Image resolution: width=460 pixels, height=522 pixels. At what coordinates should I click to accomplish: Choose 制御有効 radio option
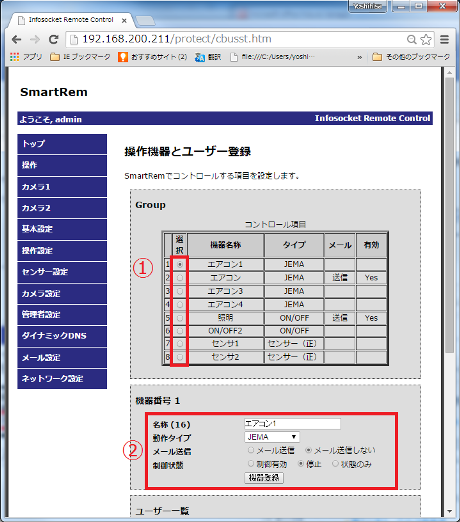(251, 464)
